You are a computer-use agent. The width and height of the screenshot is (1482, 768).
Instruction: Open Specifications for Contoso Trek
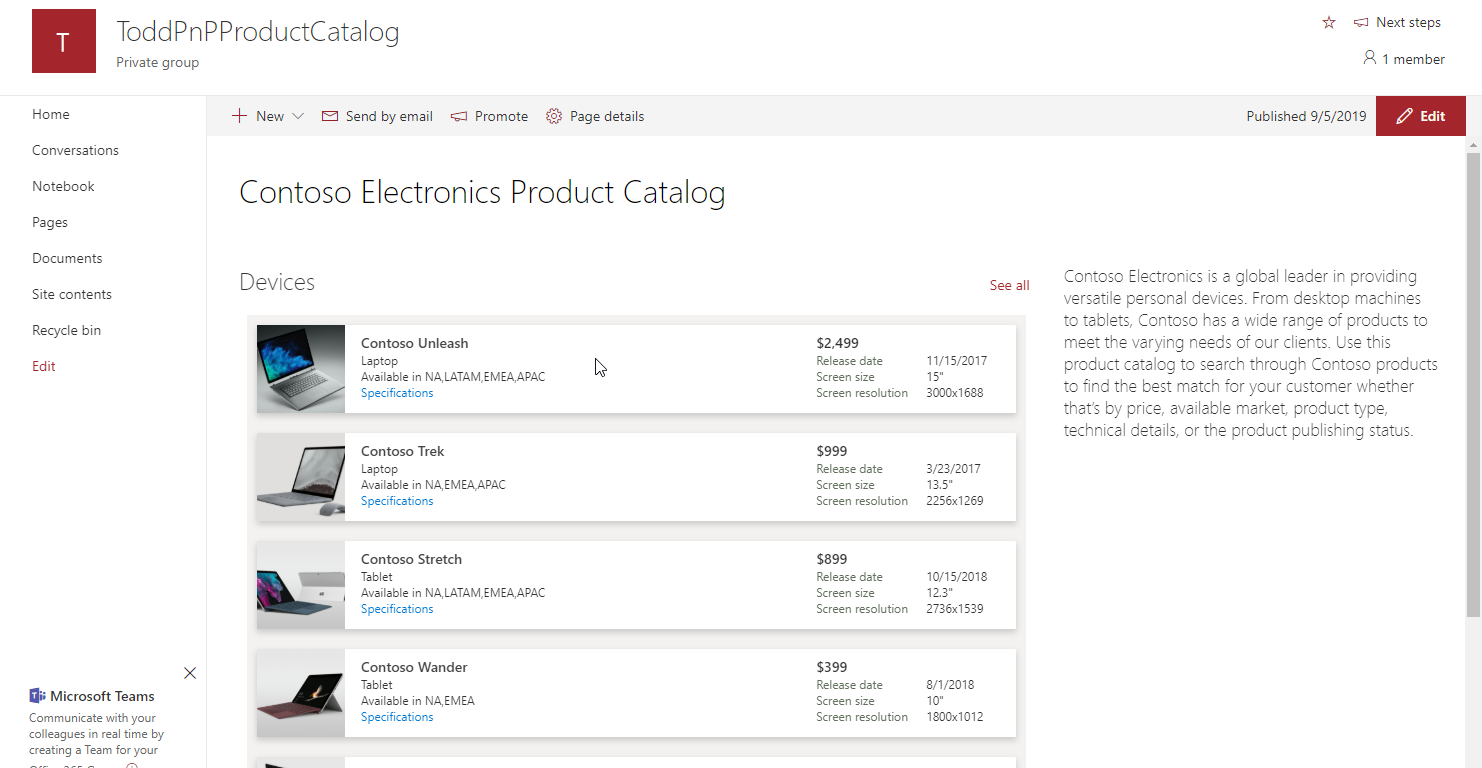(397, 501)
